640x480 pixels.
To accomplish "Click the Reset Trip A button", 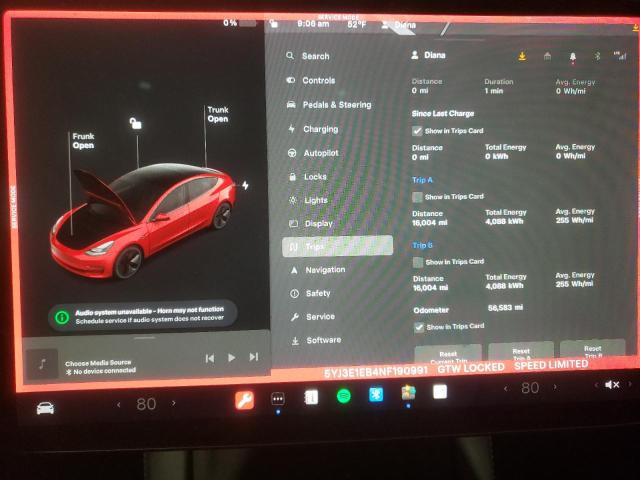I will point(521,352).
